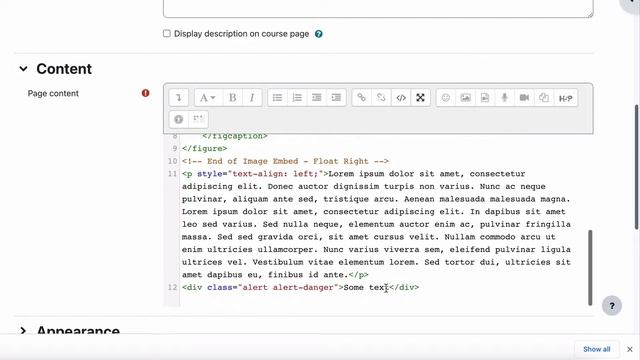This screenshot has height=360, width=640.
Task: Expand the Appearance section
Action: coord(23,331)
